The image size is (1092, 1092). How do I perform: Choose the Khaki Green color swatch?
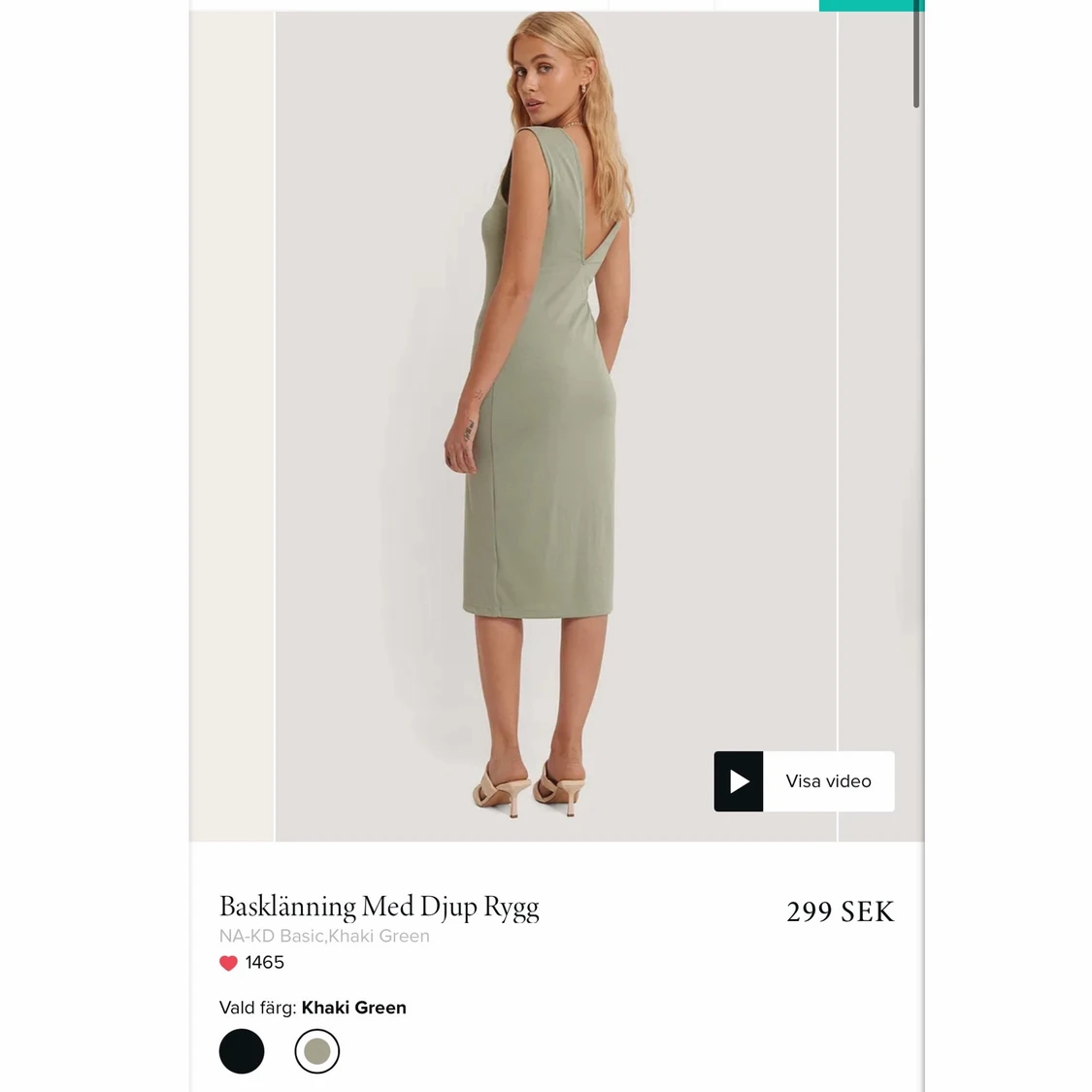point(317,1051)
